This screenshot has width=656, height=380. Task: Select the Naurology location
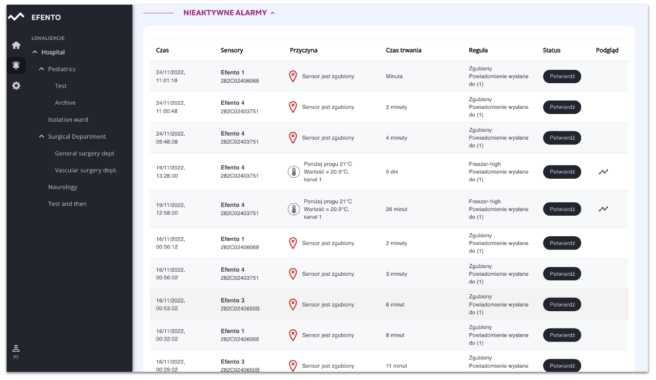[x=63, y=187]
